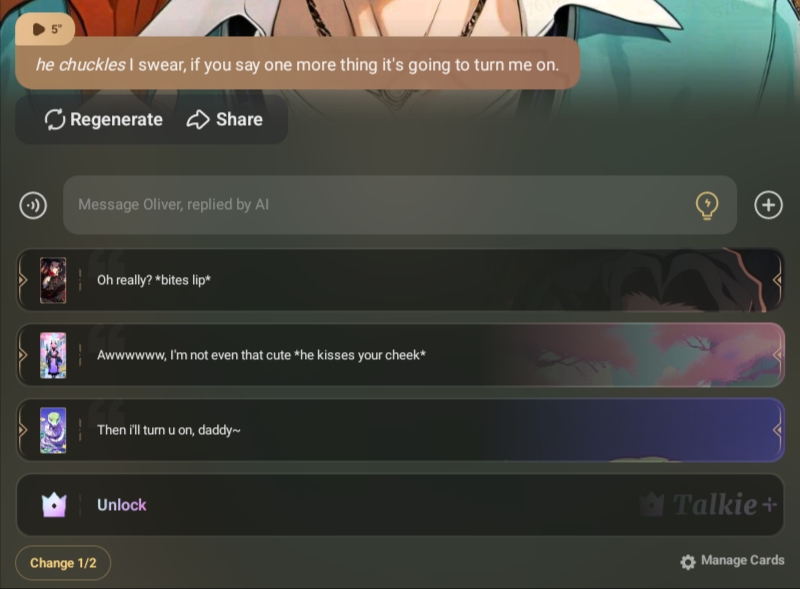Click the Manage Cards text
This screenshot has height=589, width=800.
pyautogui.click(x=742, y=560)
